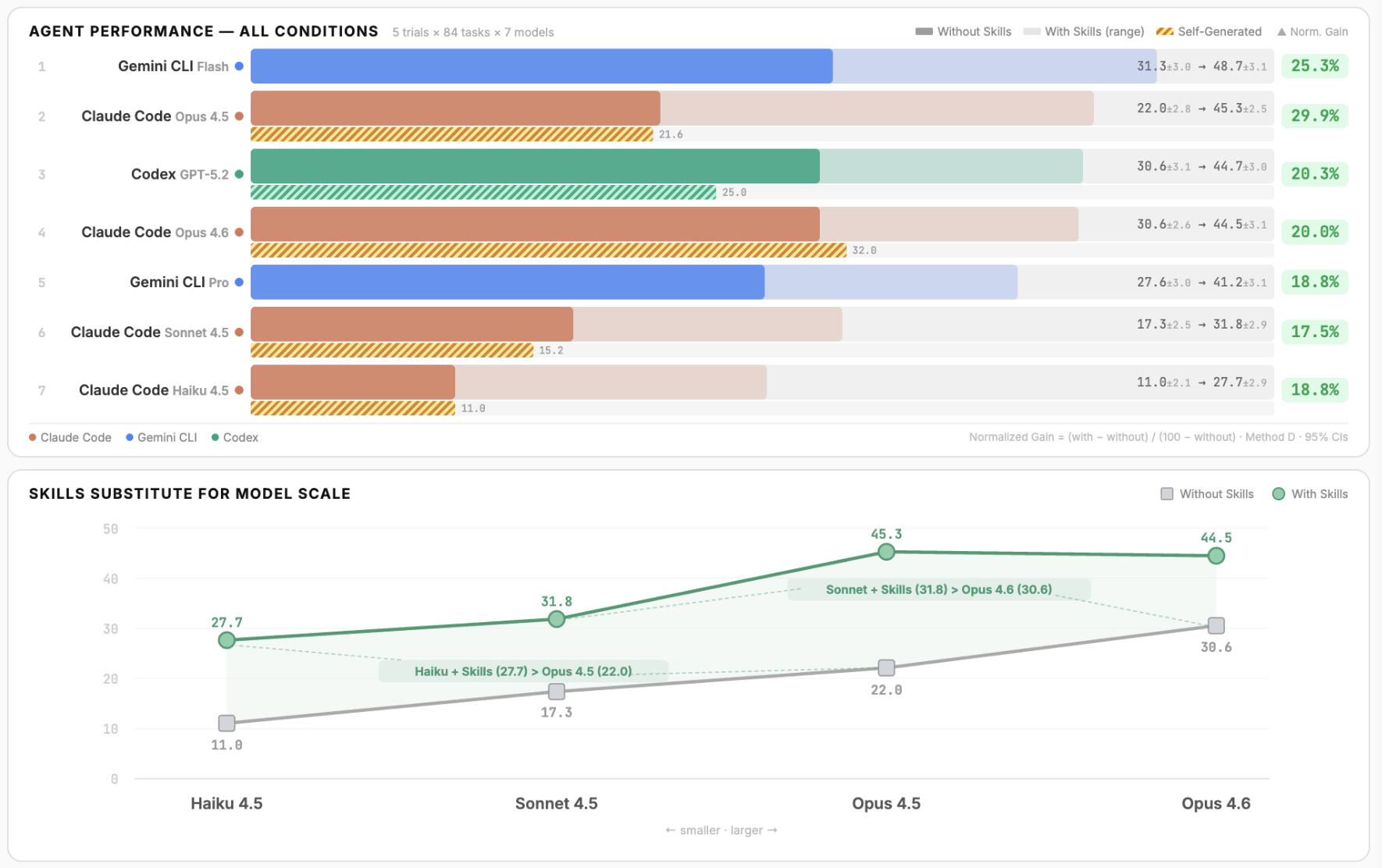Click the blue dot next to Gemini CLI Flash
This screenshot has width=1382, height=868.
click(239, 66)
